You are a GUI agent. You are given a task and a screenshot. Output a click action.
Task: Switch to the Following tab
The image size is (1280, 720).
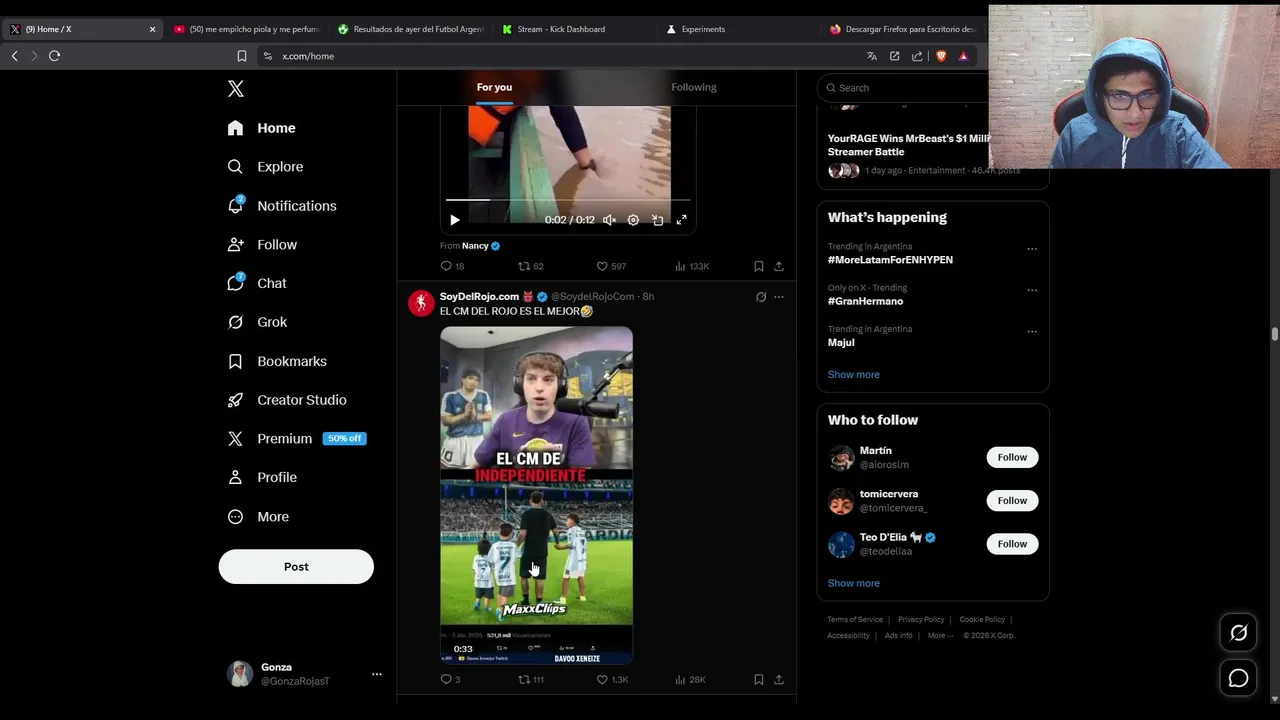click(694, 88)
